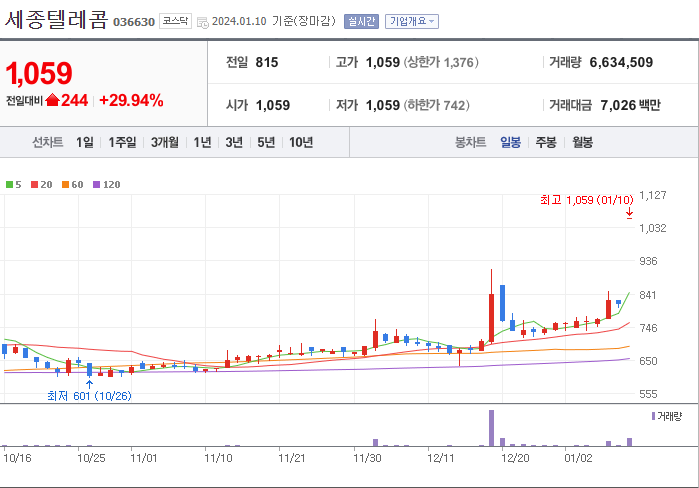Click the purple 거래량 volume legend marker
The width and height of the screenshot is (699, 488).
pyautogui.click(x=654, y=416)
